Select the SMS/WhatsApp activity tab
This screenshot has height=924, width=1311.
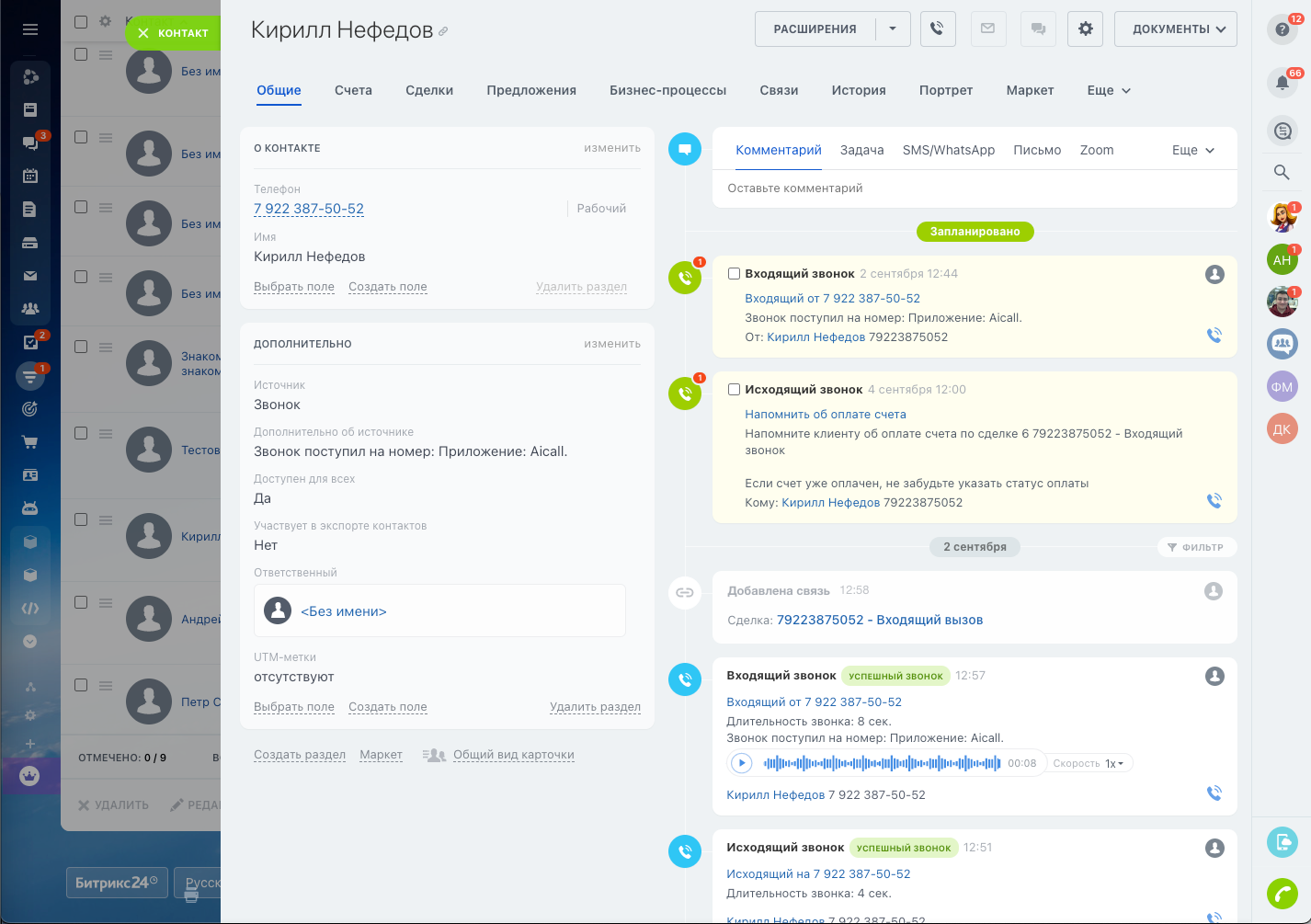(948, 150)
